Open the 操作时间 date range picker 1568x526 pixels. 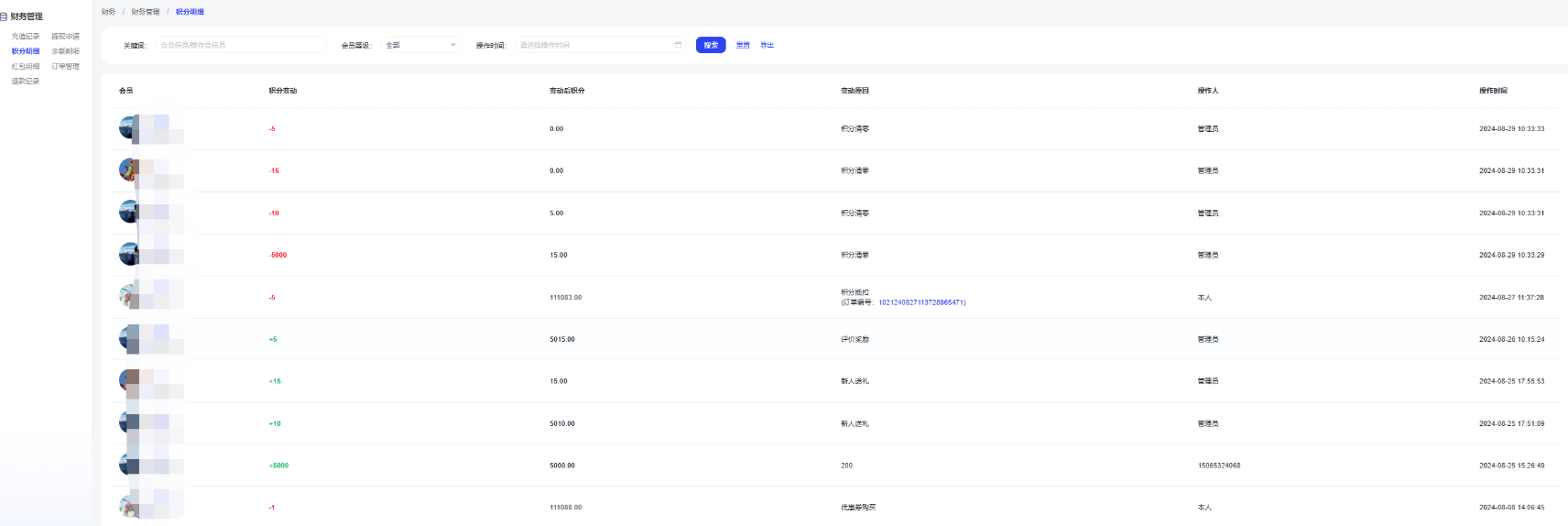[595, 45]
